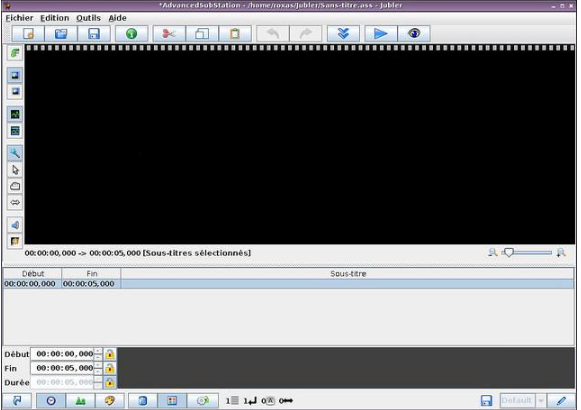
Task: Toggle the lock next to Durée
Action: tap(110, 382)
